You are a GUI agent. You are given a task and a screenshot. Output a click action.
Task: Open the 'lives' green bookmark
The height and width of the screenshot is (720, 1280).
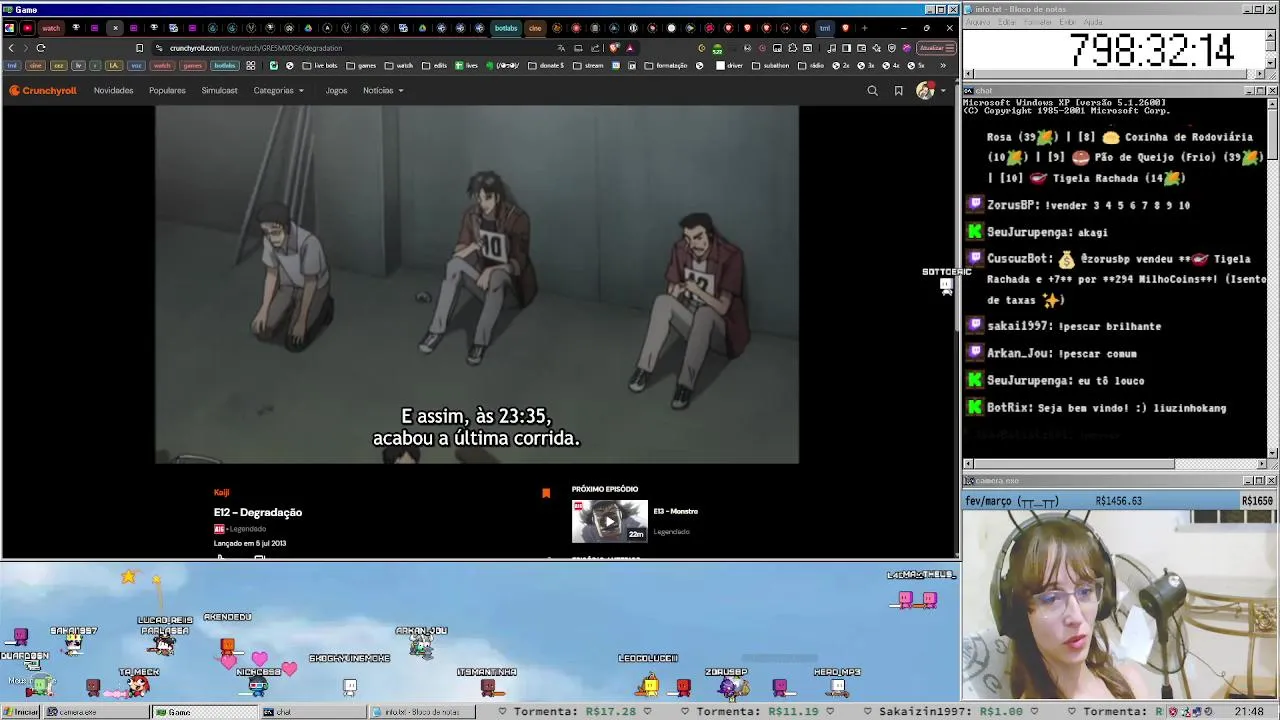click(x=466, y=66)
